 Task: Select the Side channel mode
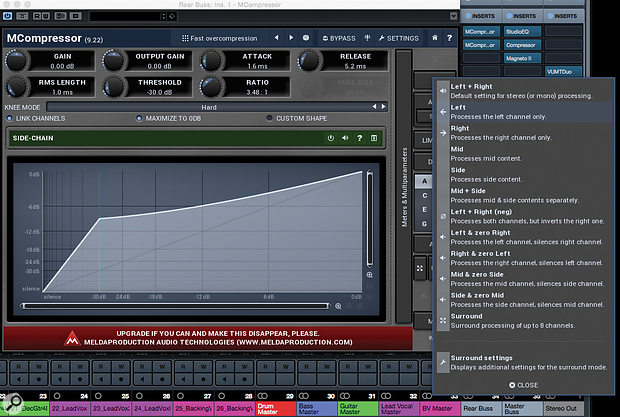[x=524, y=175]
